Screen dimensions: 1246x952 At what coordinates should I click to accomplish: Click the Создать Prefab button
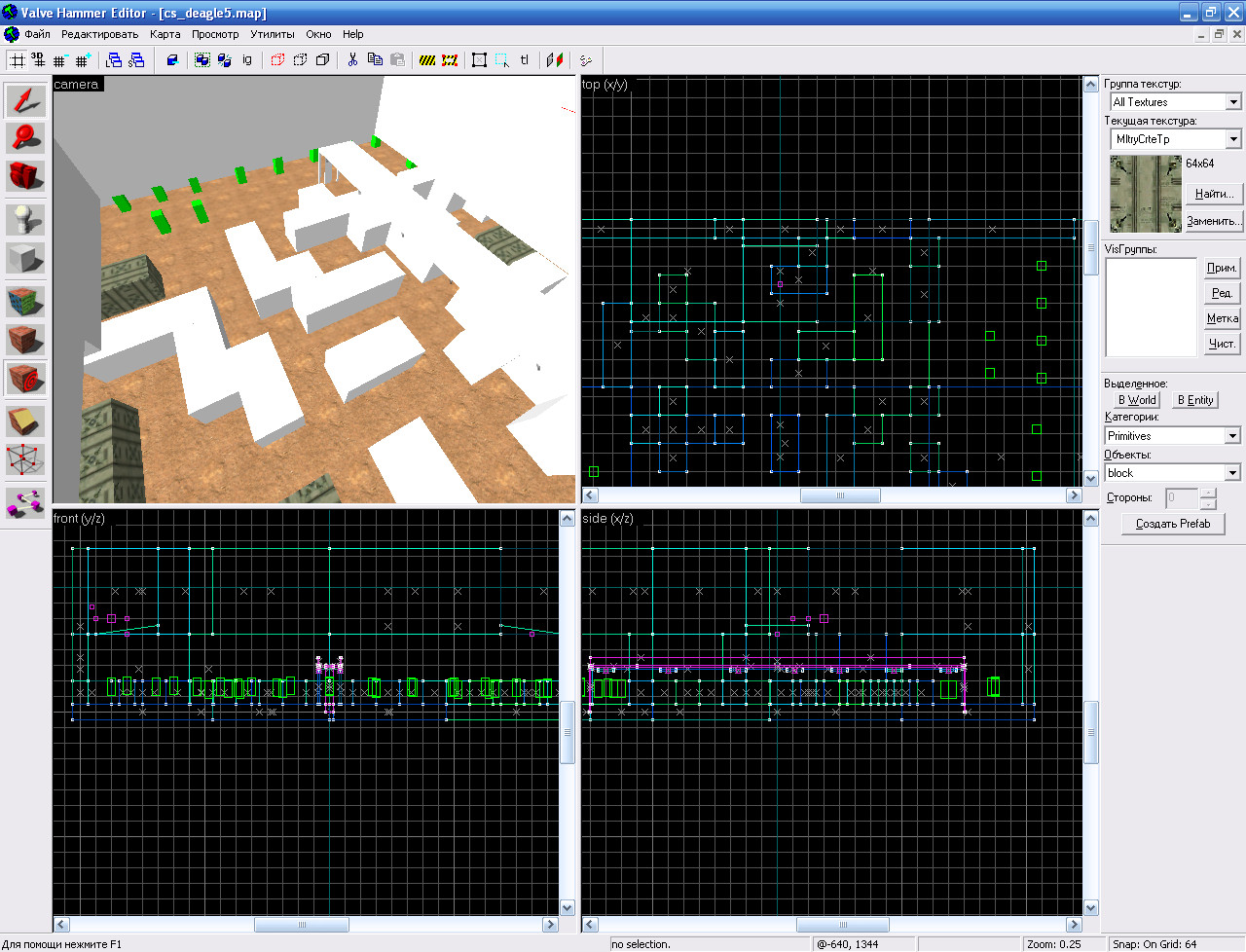pyautogui.click(x=1173, y=524)
